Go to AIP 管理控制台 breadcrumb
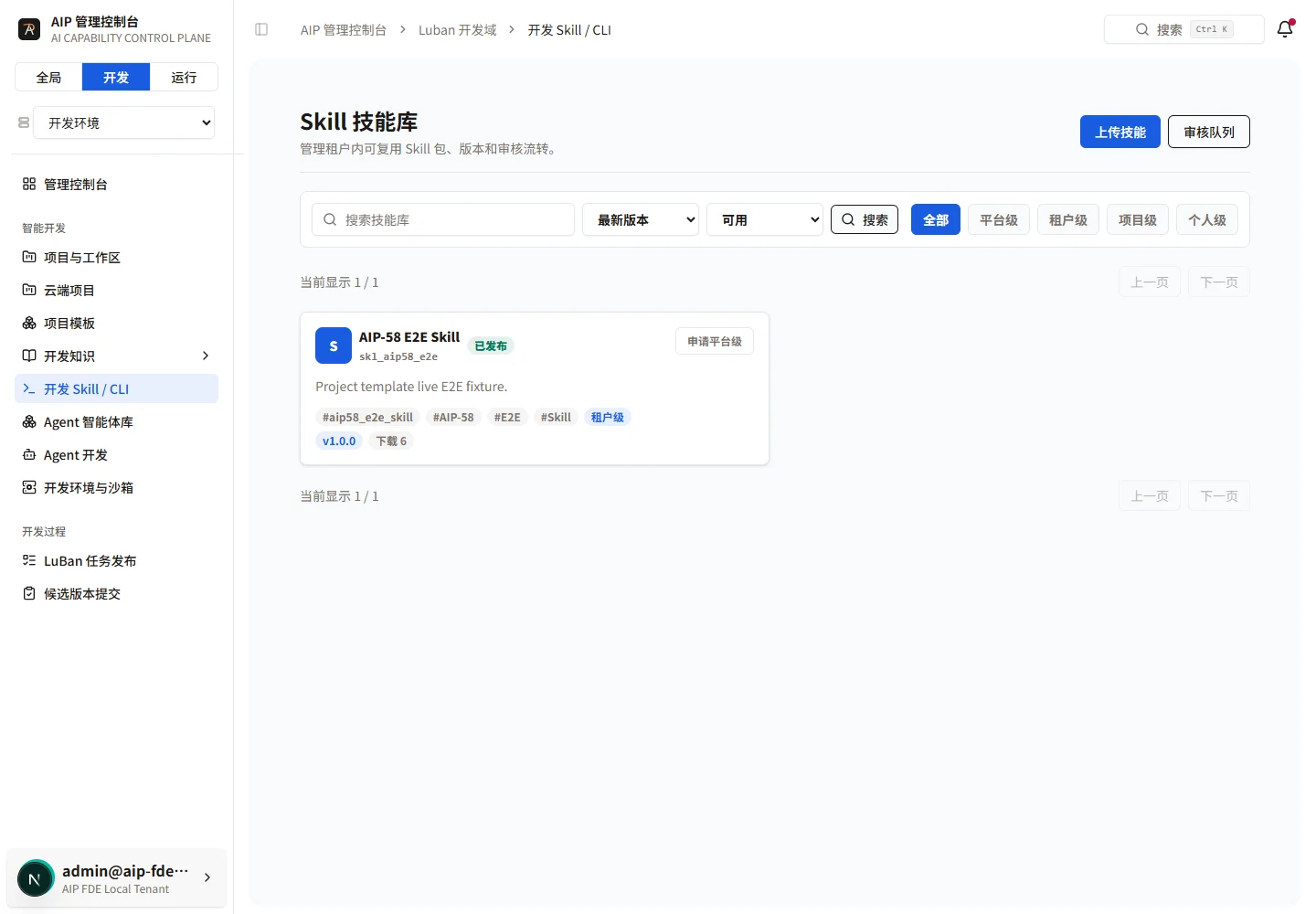Viewport: 1316px width, 914px height. pos(344,29)
